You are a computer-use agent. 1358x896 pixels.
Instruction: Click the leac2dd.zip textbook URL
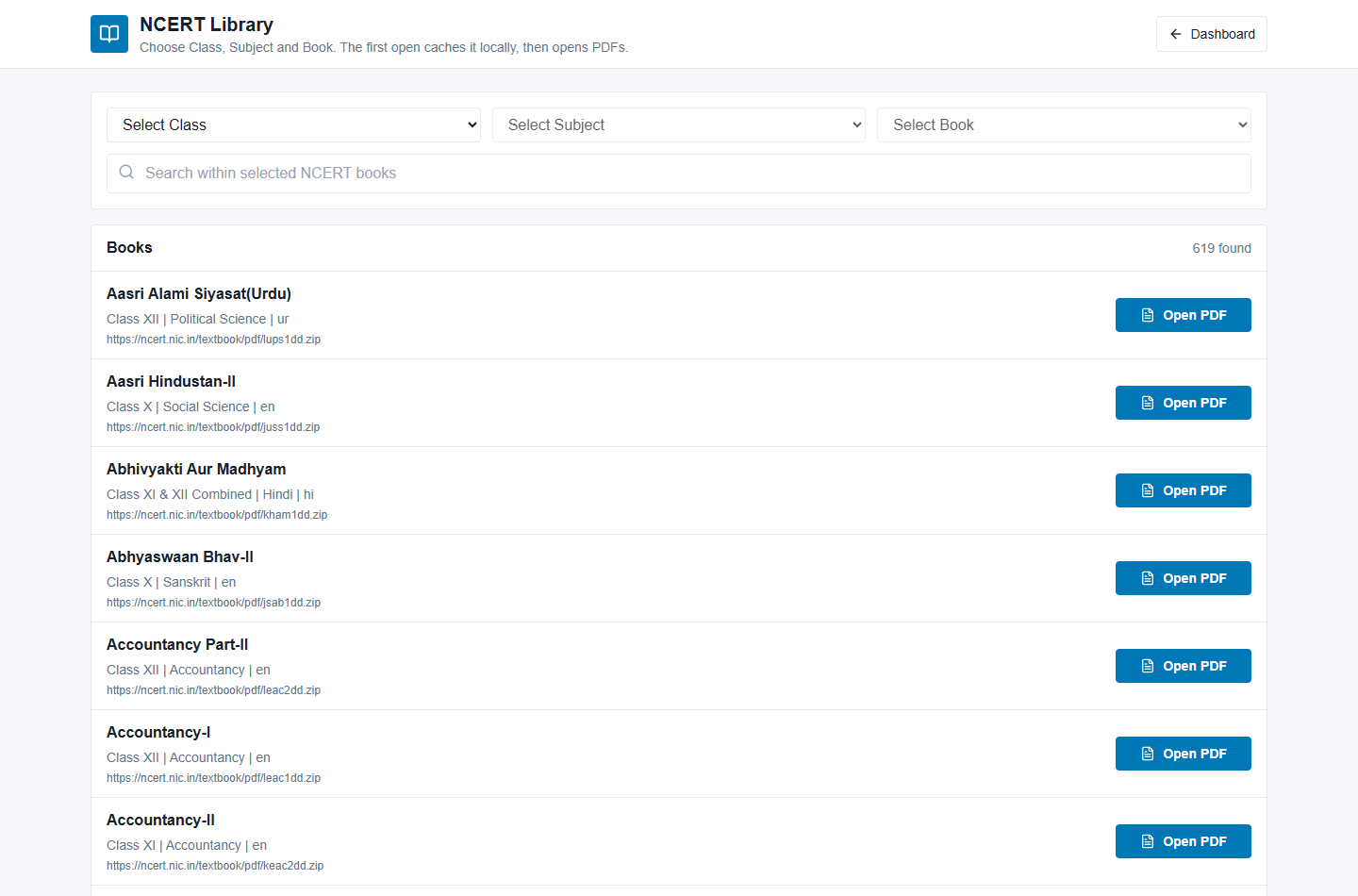pyautogui.click(x=214, y=690)
